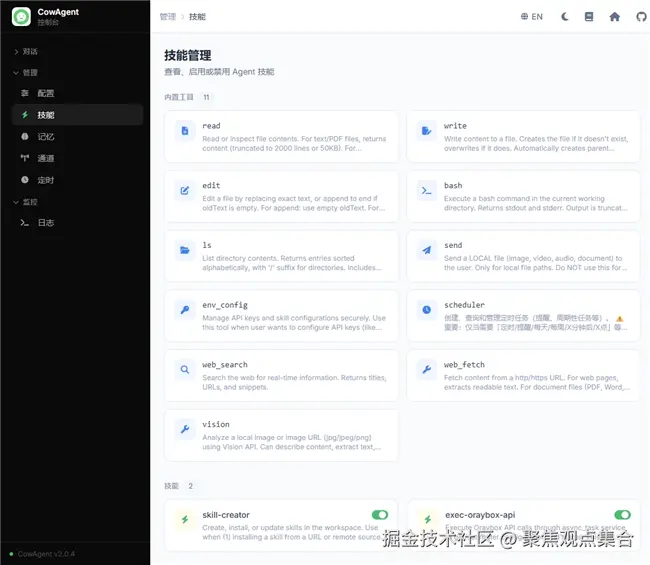Click the 技能管理 page heading
This screenshot has width=650, height=565.
(x=187, y=55)
